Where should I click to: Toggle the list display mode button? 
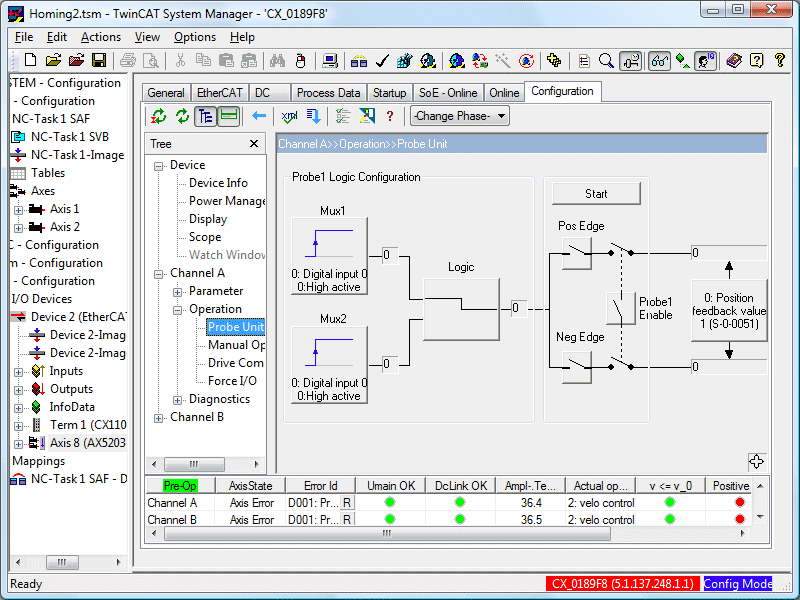point(228,116)
